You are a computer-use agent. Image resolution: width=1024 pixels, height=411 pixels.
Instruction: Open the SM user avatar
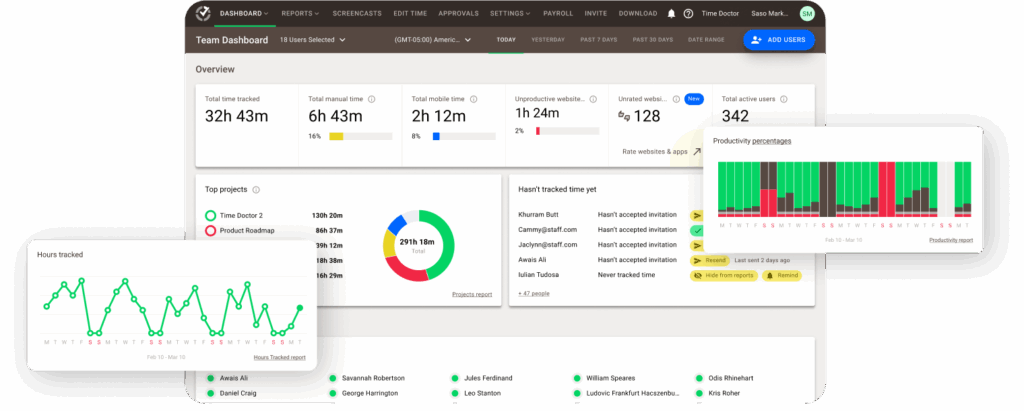(807, 14)
